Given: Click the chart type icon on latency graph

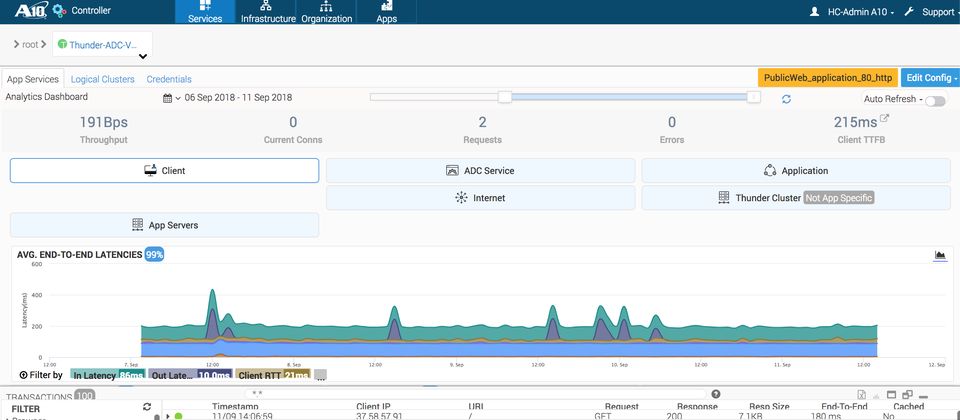Looking at the screenshot, I should pyautogui.click(x=940, y=255).
